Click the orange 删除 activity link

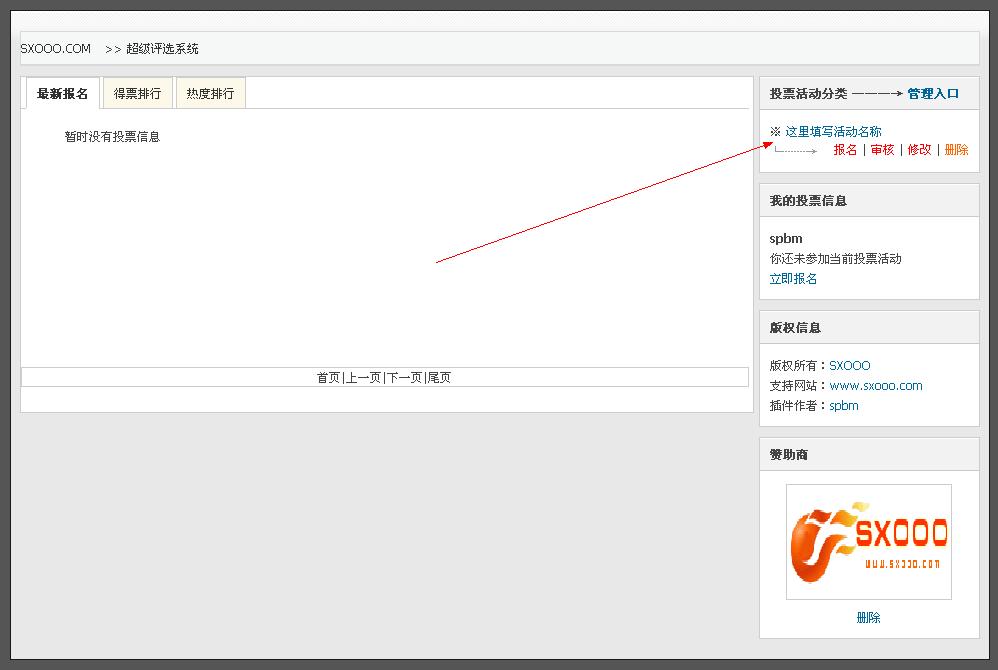[956, 150]
